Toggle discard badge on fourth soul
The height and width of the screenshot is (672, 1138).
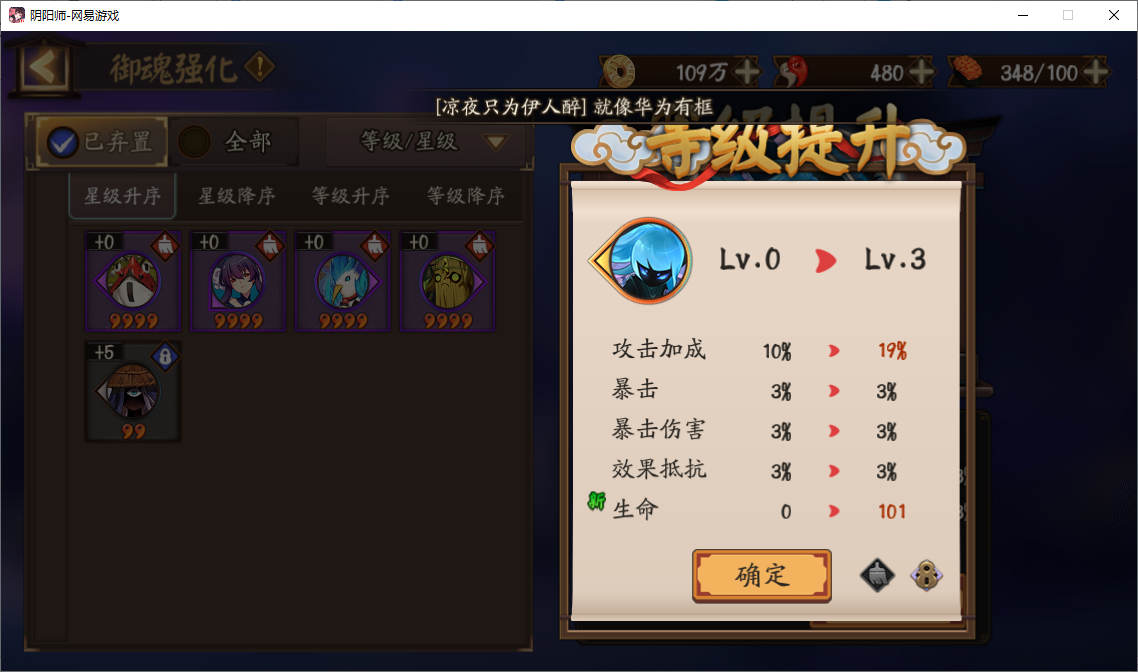[x=480, y=245]
